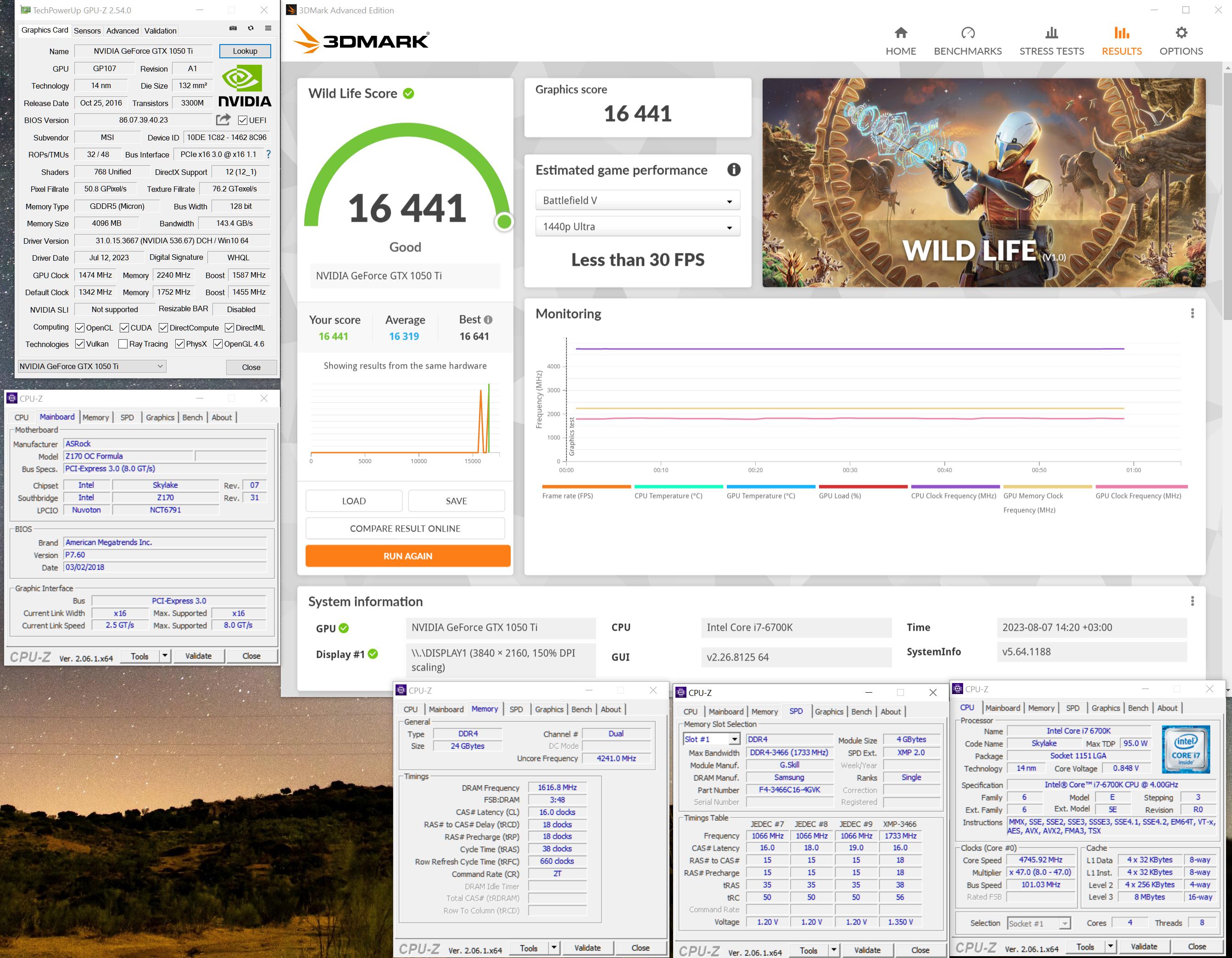Open Bench tab in CPU-Z Mainboard window
This screenshot has height=958, width=1232.
coord(192,417)
